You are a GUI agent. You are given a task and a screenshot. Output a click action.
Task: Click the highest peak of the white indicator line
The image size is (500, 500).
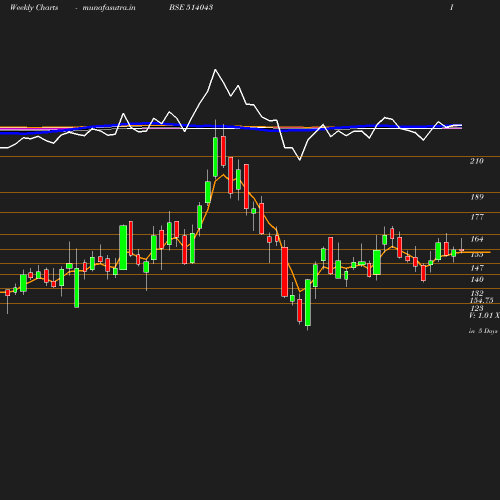pyautogui.click(x=215, y=70)
